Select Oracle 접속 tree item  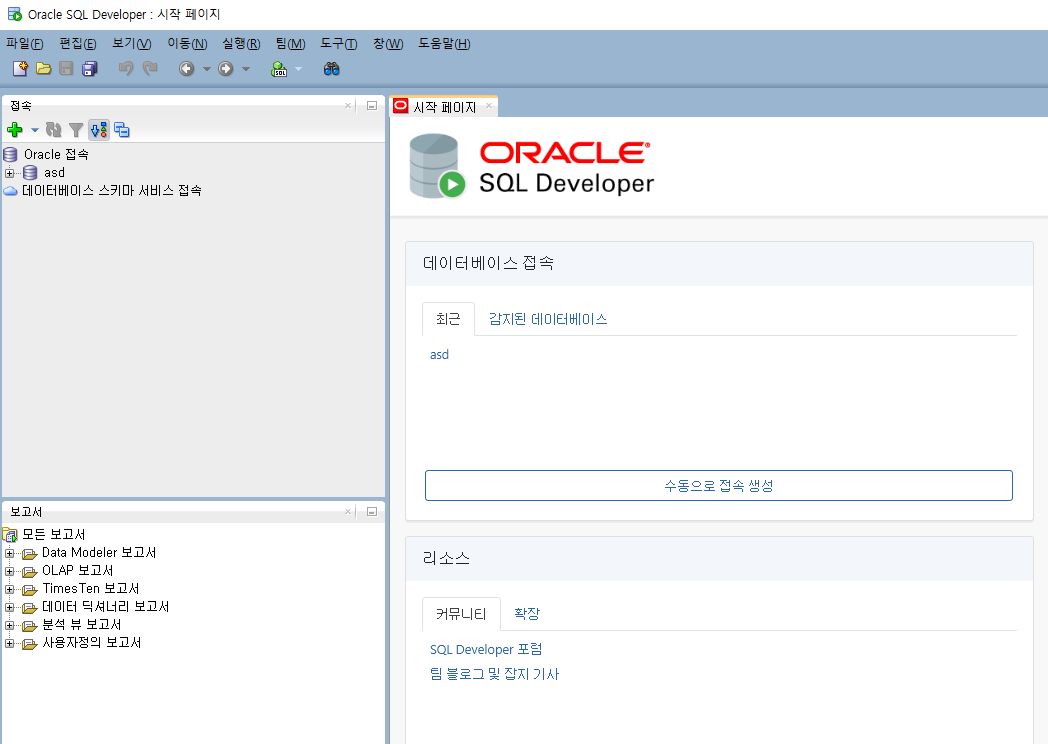pyautogui.click(x=56, y=154)
